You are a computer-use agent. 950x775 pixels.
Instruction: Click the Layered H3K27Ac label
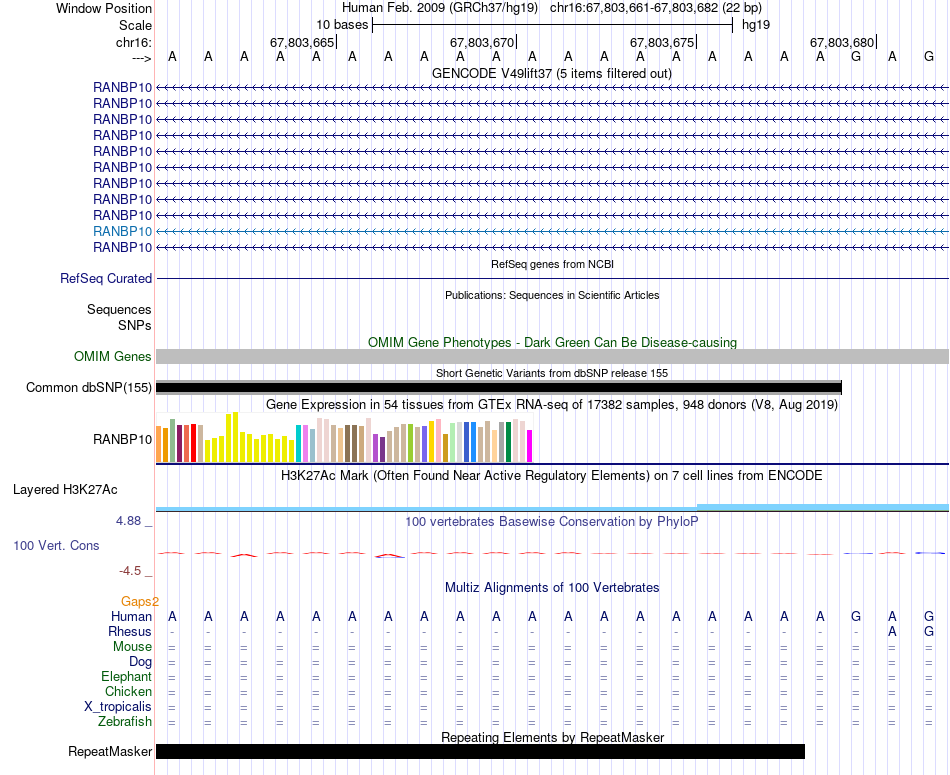coord(65,490)
